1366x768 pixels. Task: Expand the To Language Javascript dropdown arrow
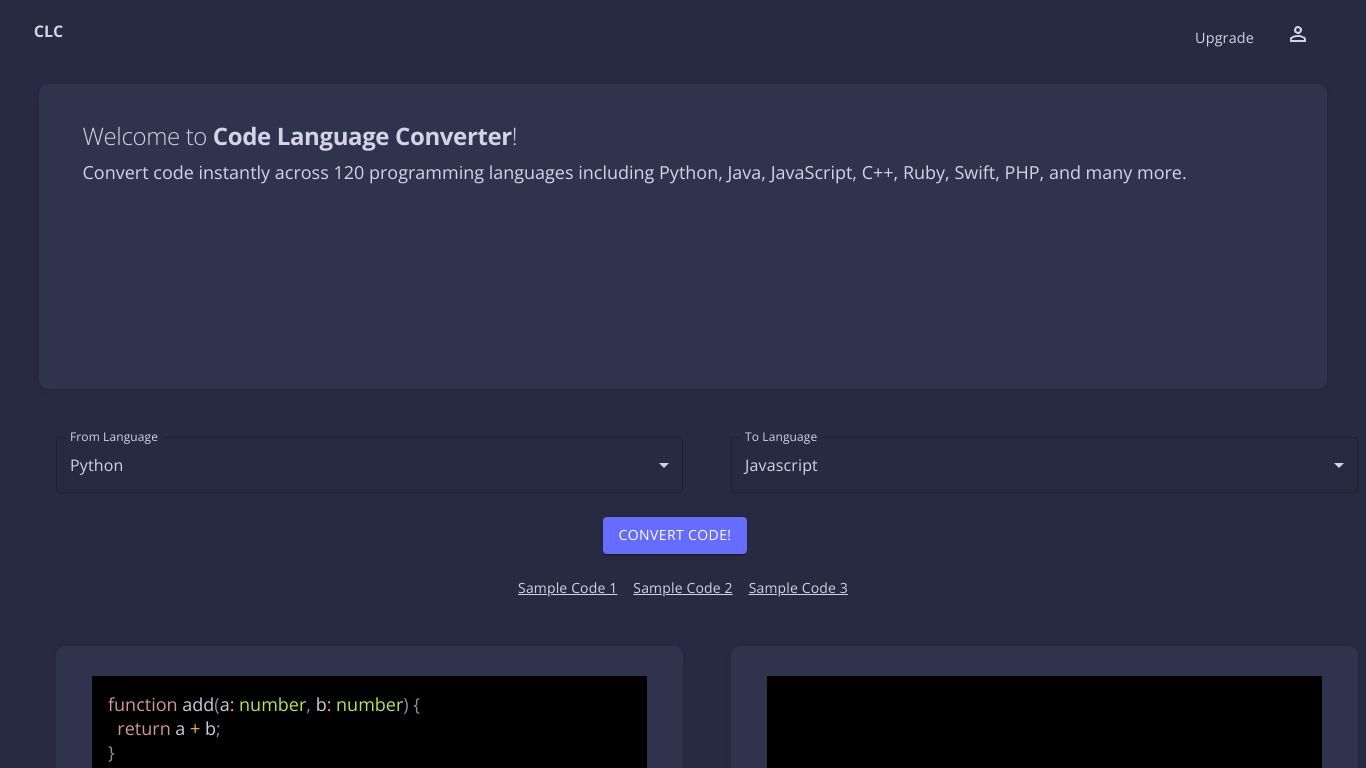[x=1338, y=465]
